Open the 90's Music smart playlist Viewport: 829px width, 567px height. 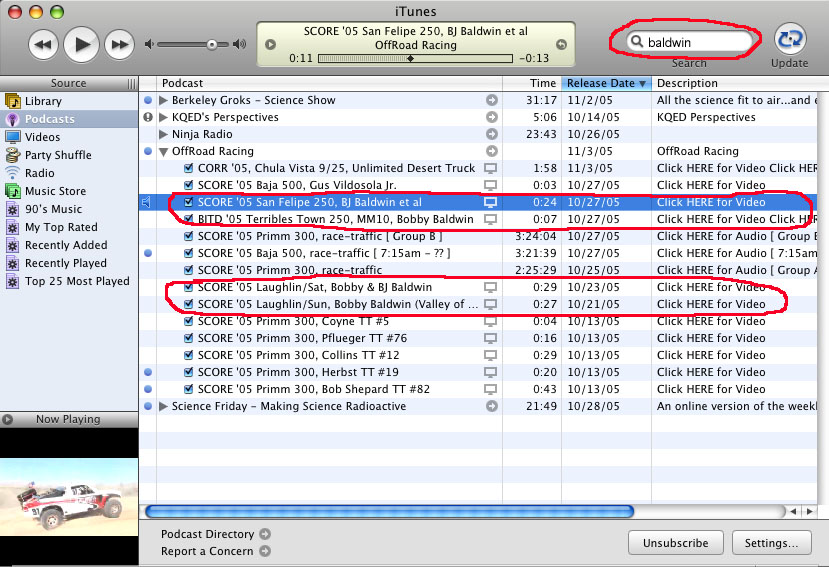click(x=69, y=209)
